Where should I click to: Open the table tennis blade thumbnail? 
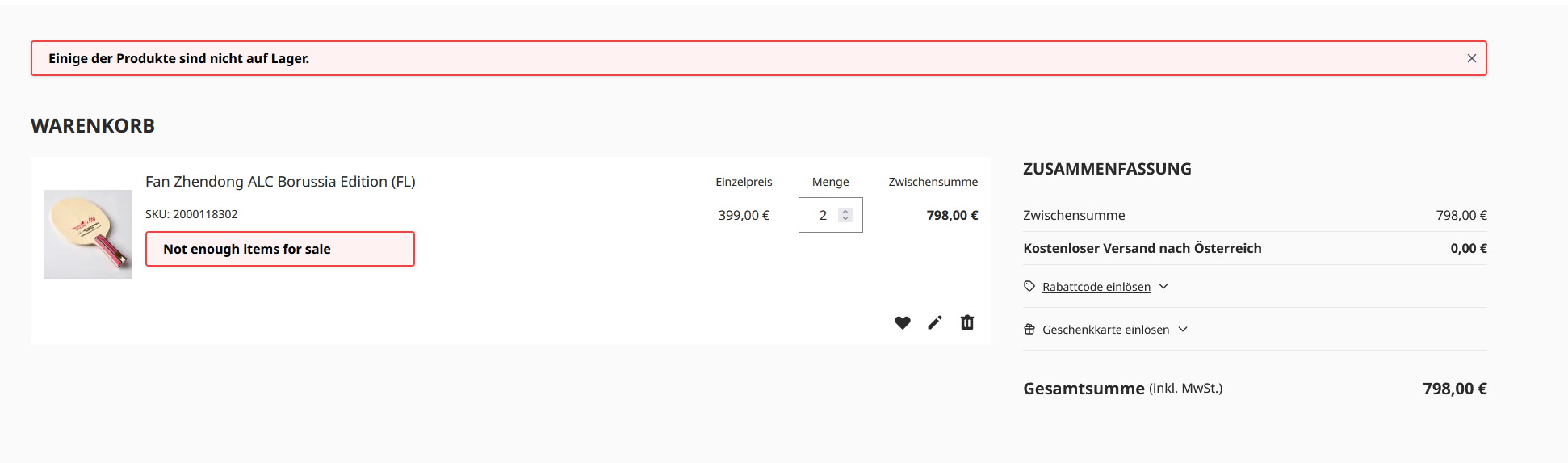(88, 234)
